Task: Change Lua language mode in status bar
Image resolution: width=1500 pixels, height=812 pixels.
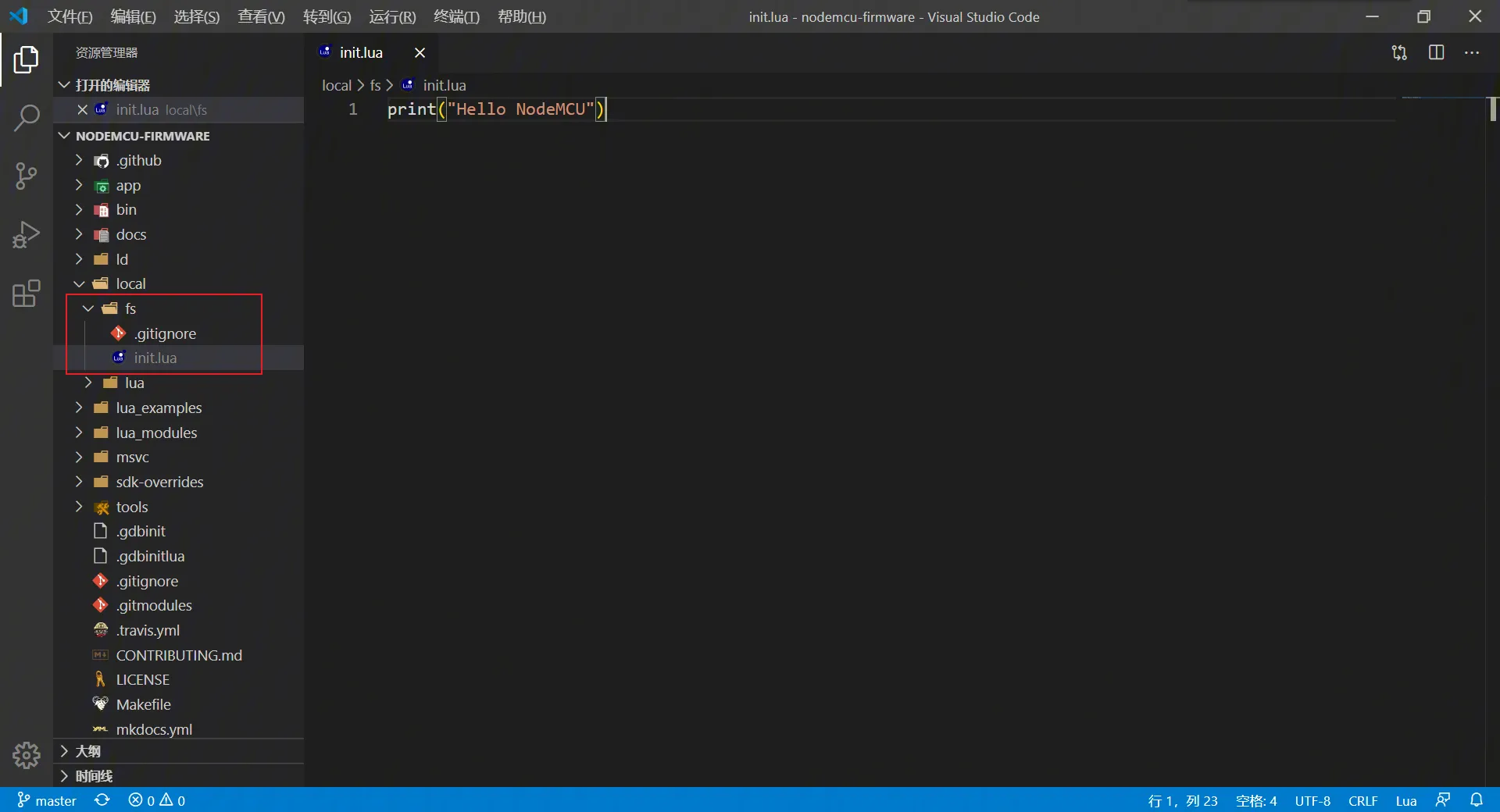Action: pyautogui.click(x=1406, y=801)
